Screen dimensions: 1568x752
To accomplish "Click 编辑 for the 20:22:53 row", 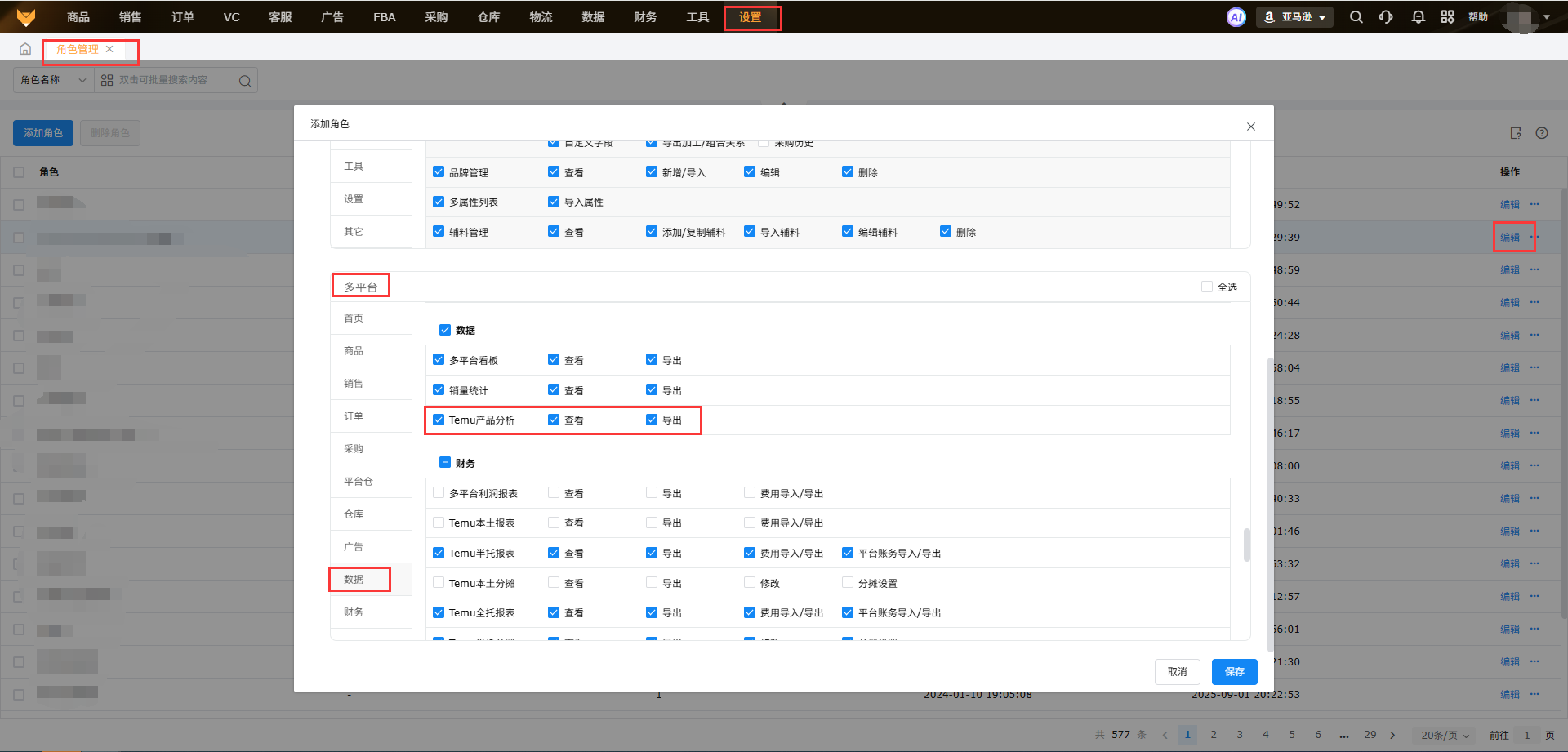I will point(1510,694).
